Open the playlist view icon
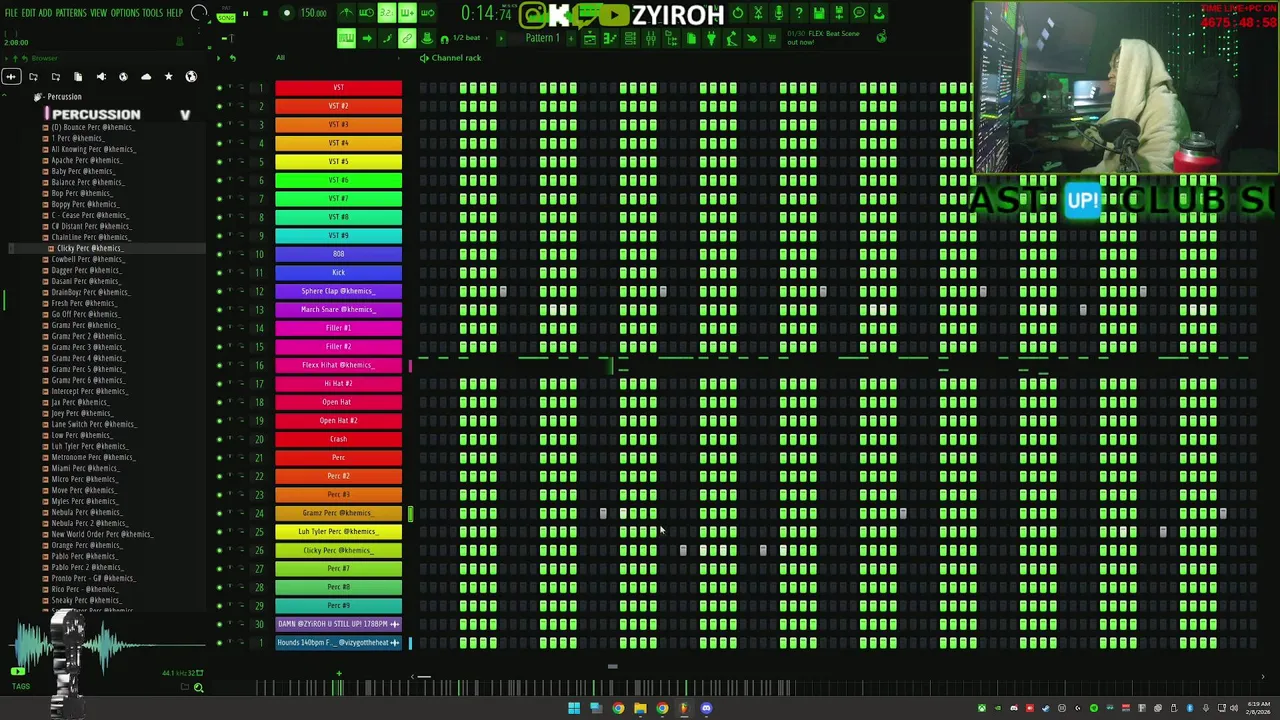 pos(590,38)
